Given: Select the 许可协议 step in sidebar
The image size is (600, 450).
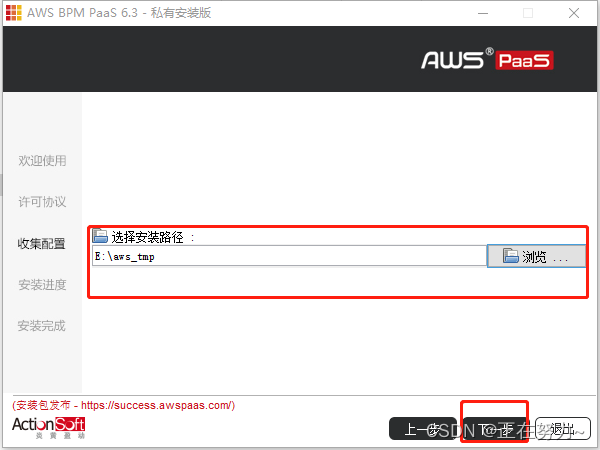Looking at the screenshot, I should pos(42,202).
